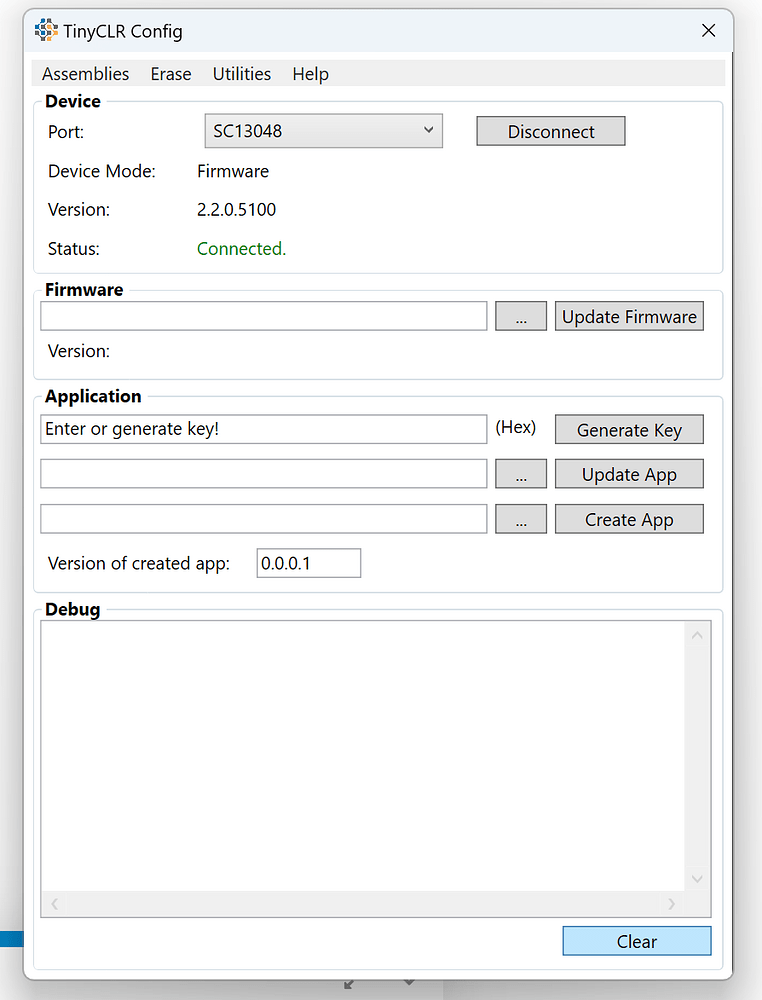Click the Update Firmware button

(x=629, y=316)
